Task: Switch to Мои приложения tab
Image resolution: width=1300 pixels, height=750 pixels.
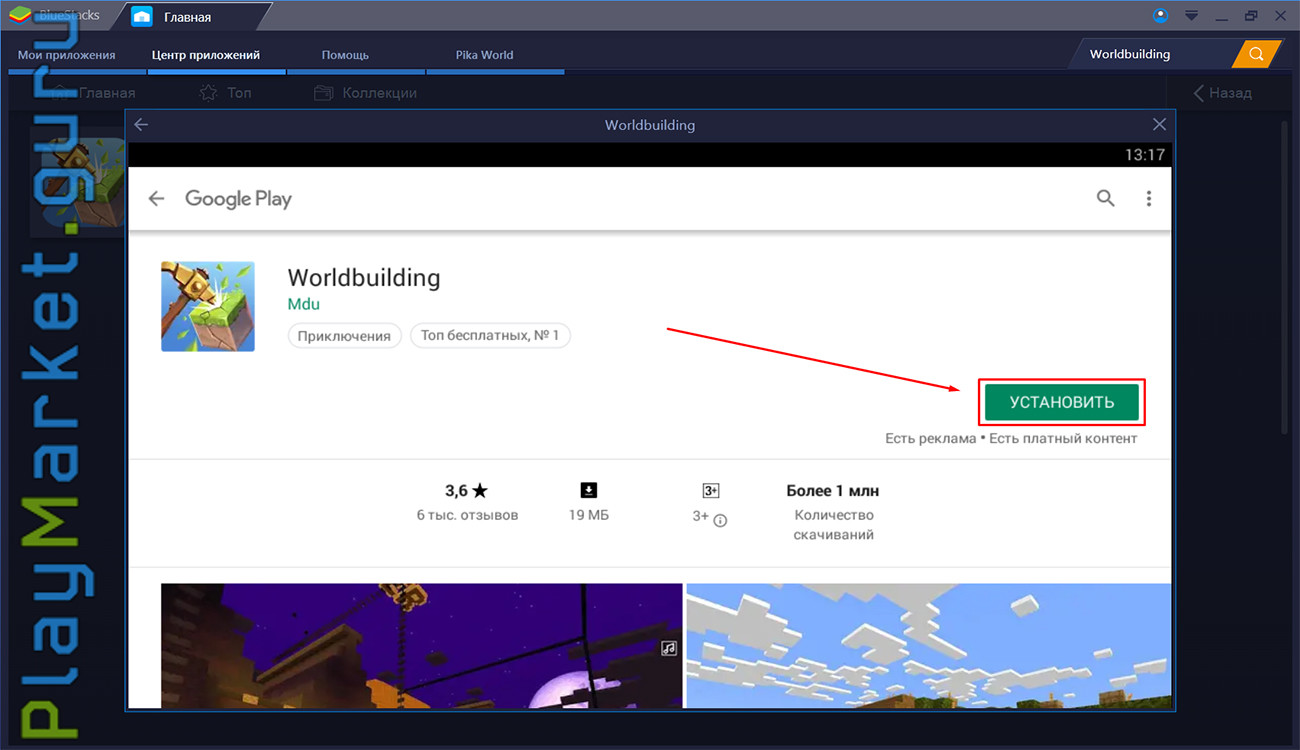Action: [x=67, y=55]
